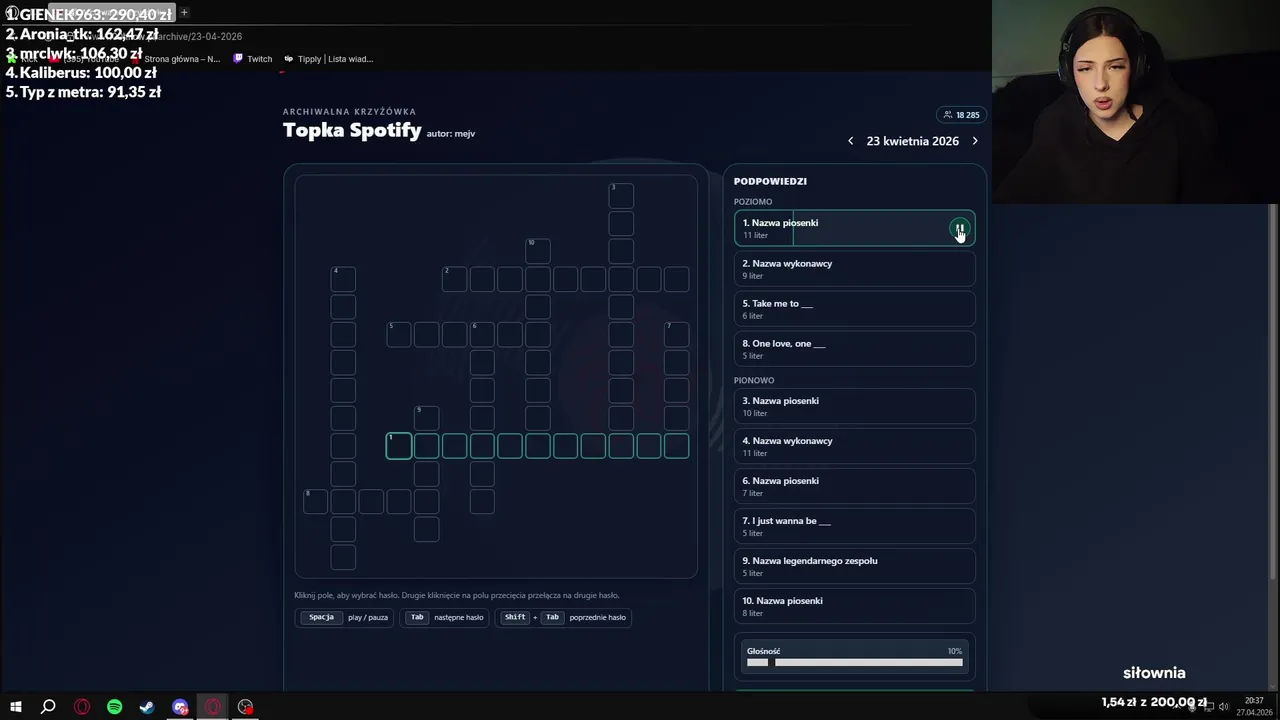Image resolution: width=1280 pixels, height=720 pixels.
Task: Open Windows taskbar search
Action: [x=48, y=707]
